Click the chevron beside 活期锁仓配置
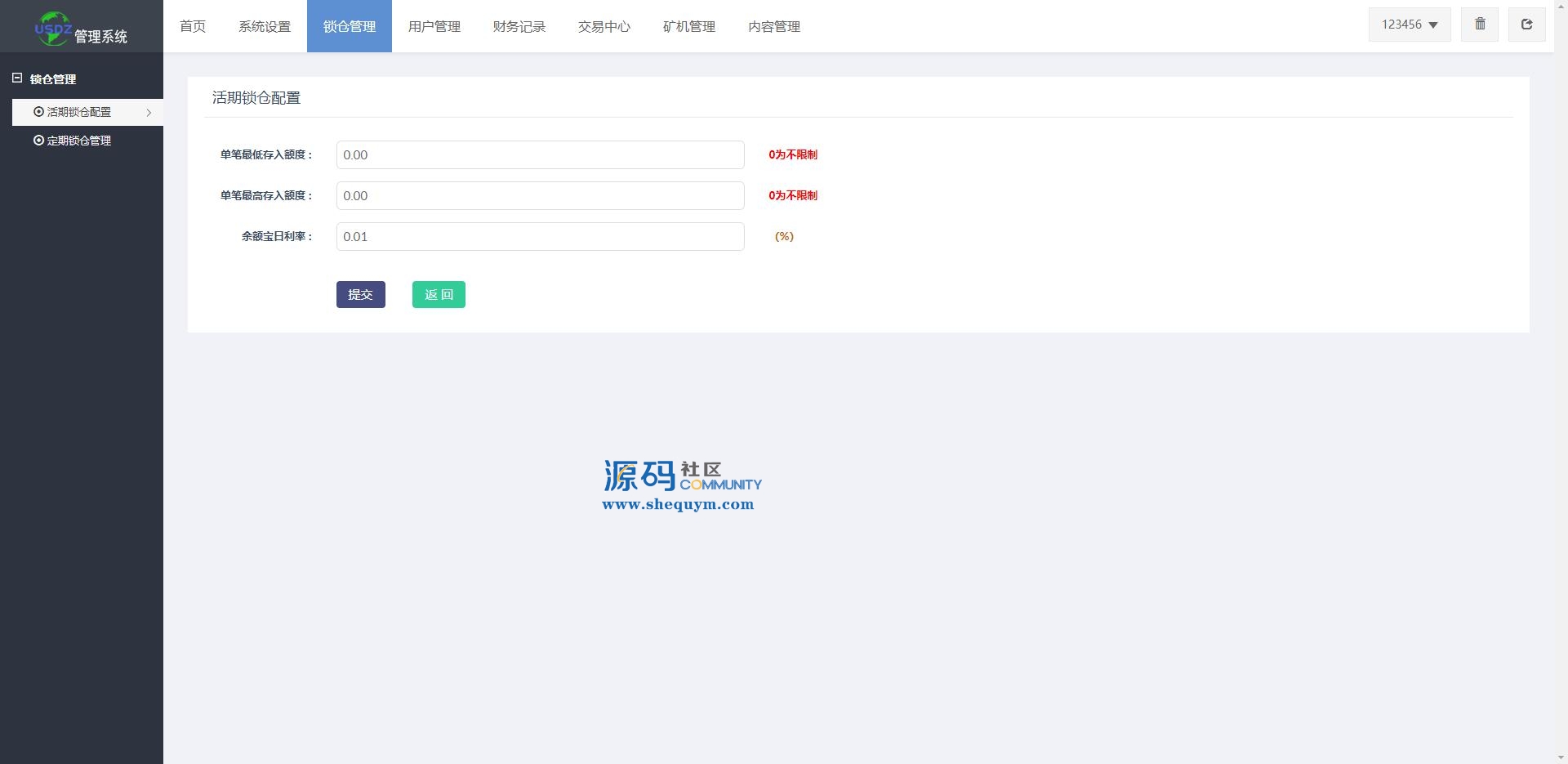The image size is (1568, 764). (x=149, y=113)
